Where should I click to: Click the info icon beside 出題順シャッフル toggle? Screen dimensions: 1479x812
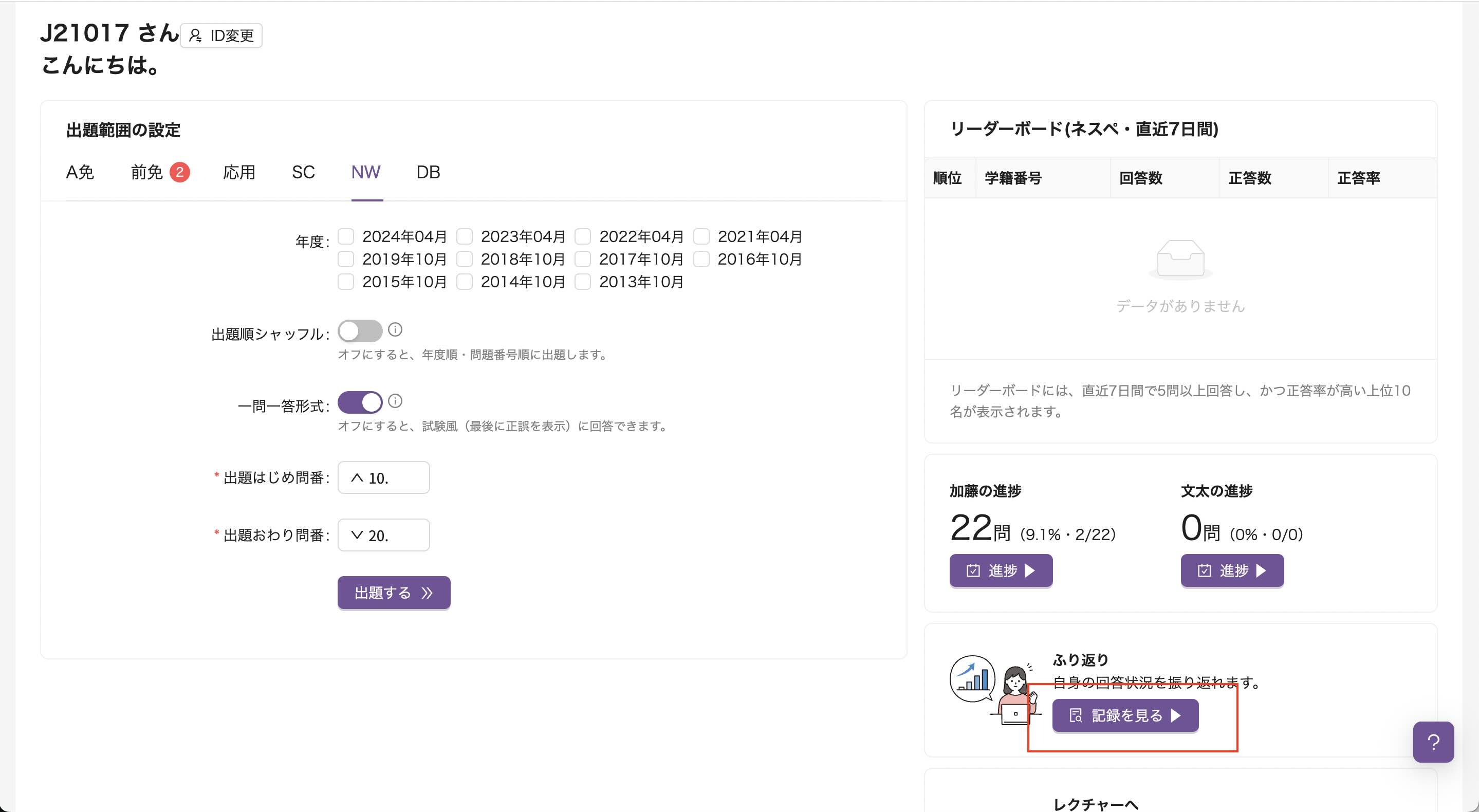click(x=395, y=329)
